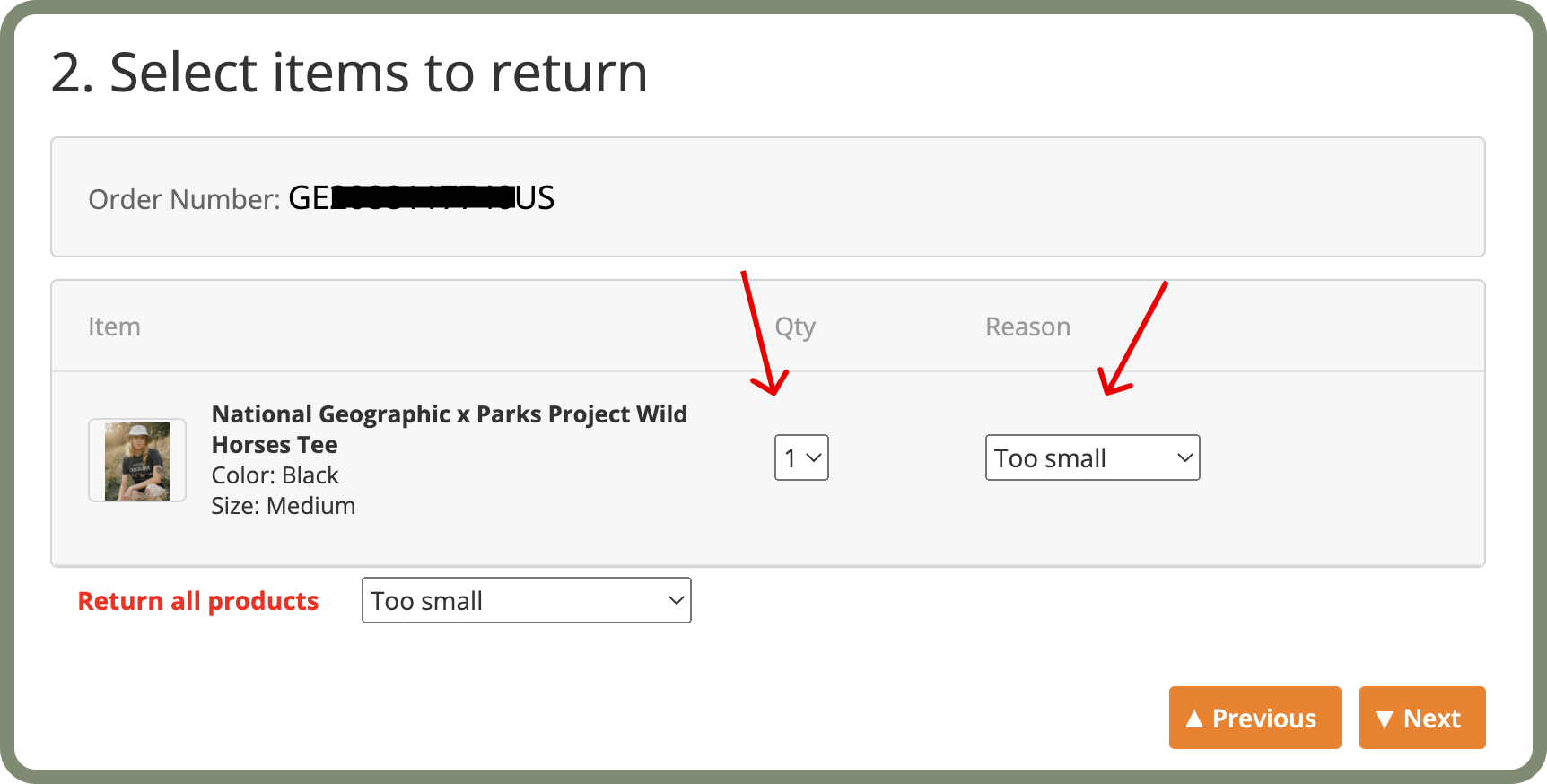Click the Select items to return heading
The height and width of the screenshot is (784, 1547).
[x=350, y=72]
